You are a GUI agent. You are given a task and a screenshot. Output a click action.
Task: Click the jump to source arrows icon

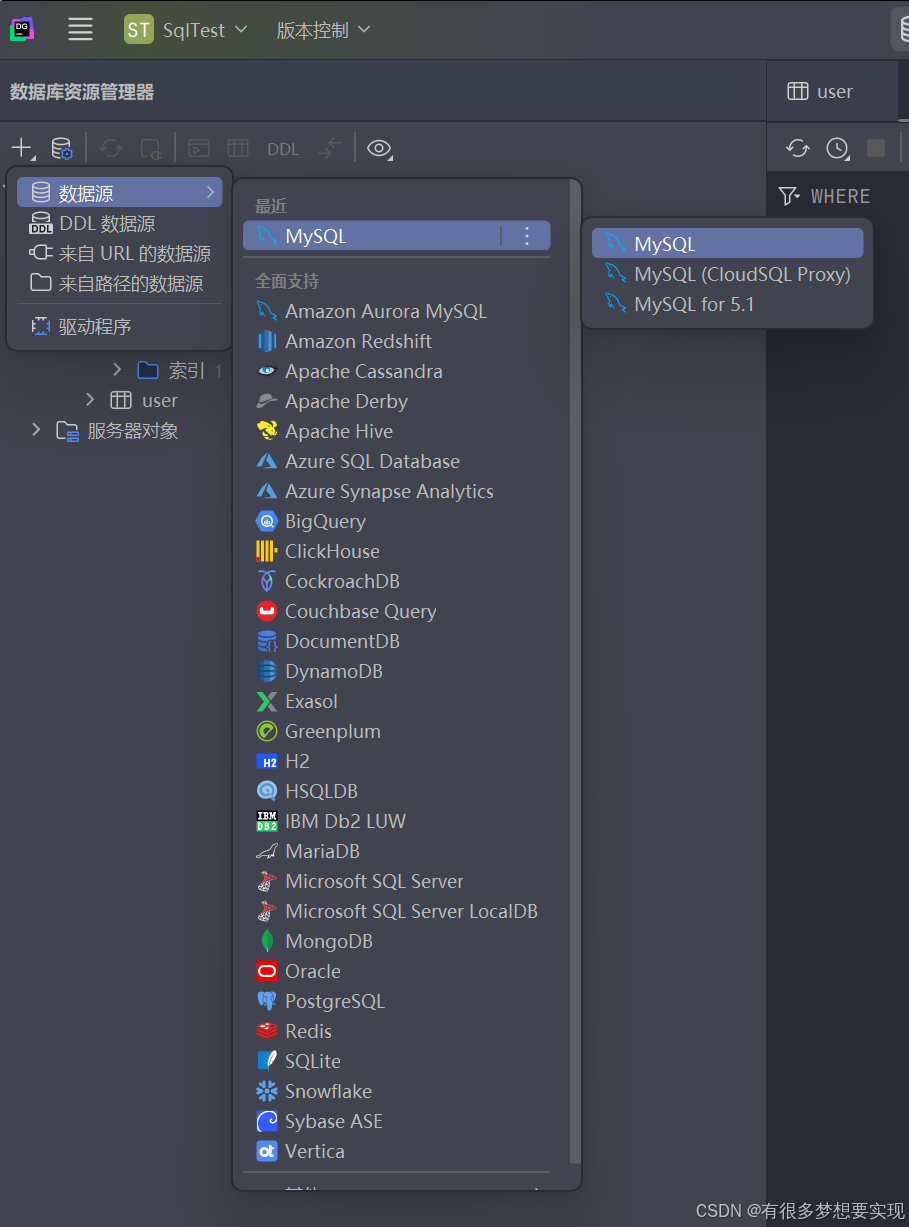point(330,148)
